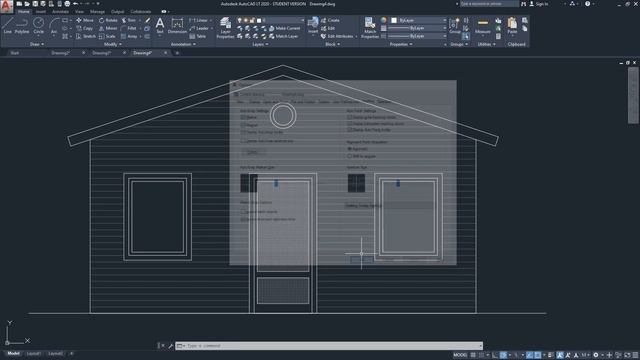Click the Rotate tool
Screen dimensions: 640x360
108,20
